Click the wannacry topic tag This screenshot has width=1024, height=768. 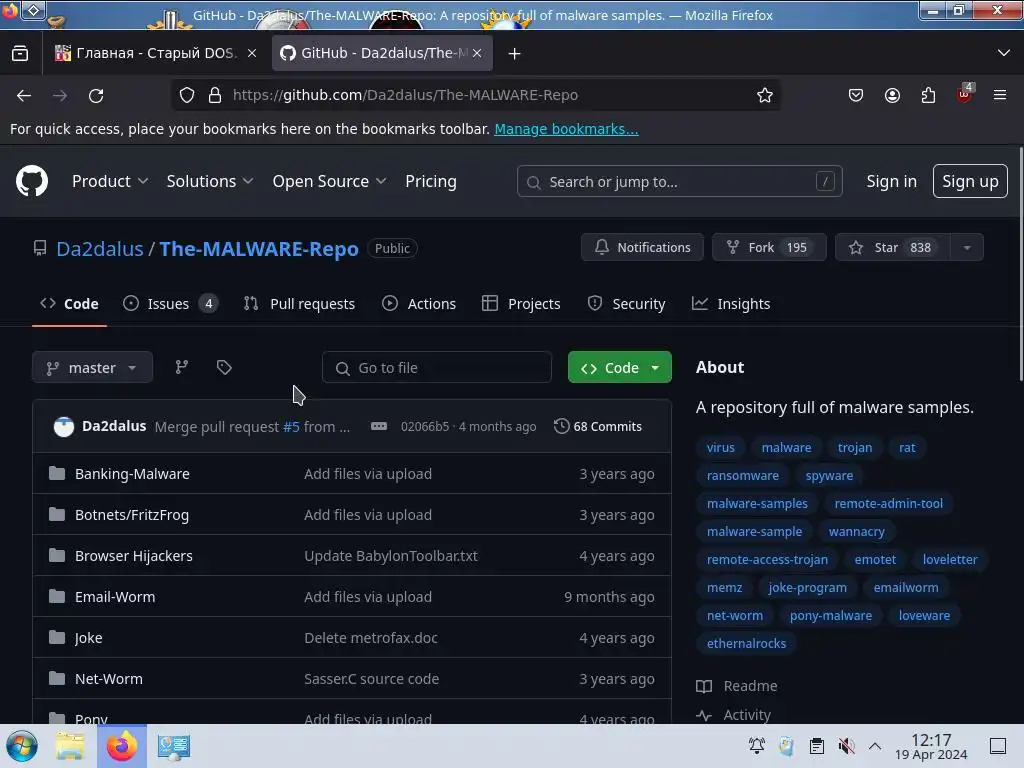(x=856, y=532)
